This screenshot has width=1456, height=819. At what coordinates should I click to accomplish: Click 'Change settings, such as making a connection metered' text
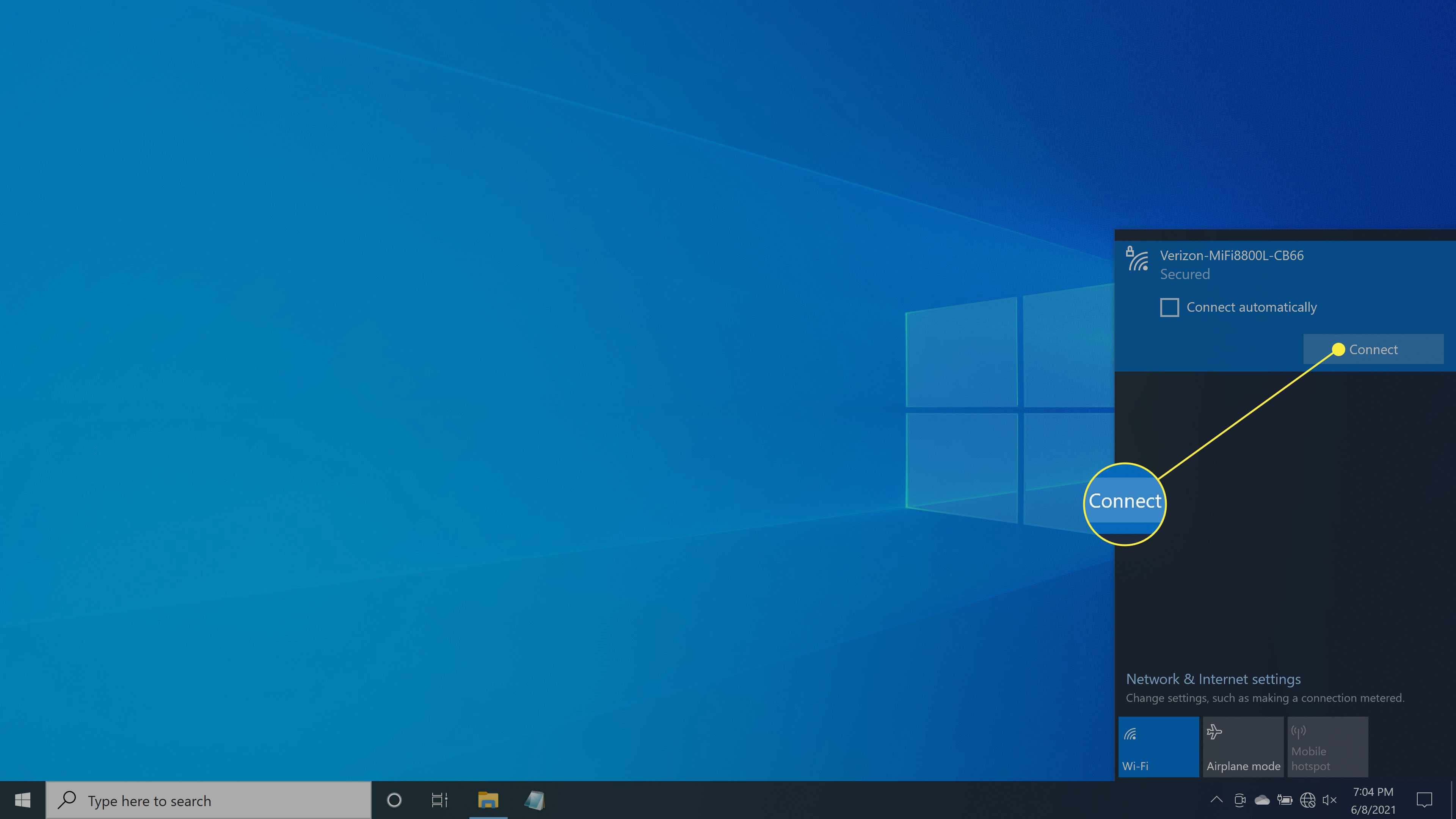1265,698
